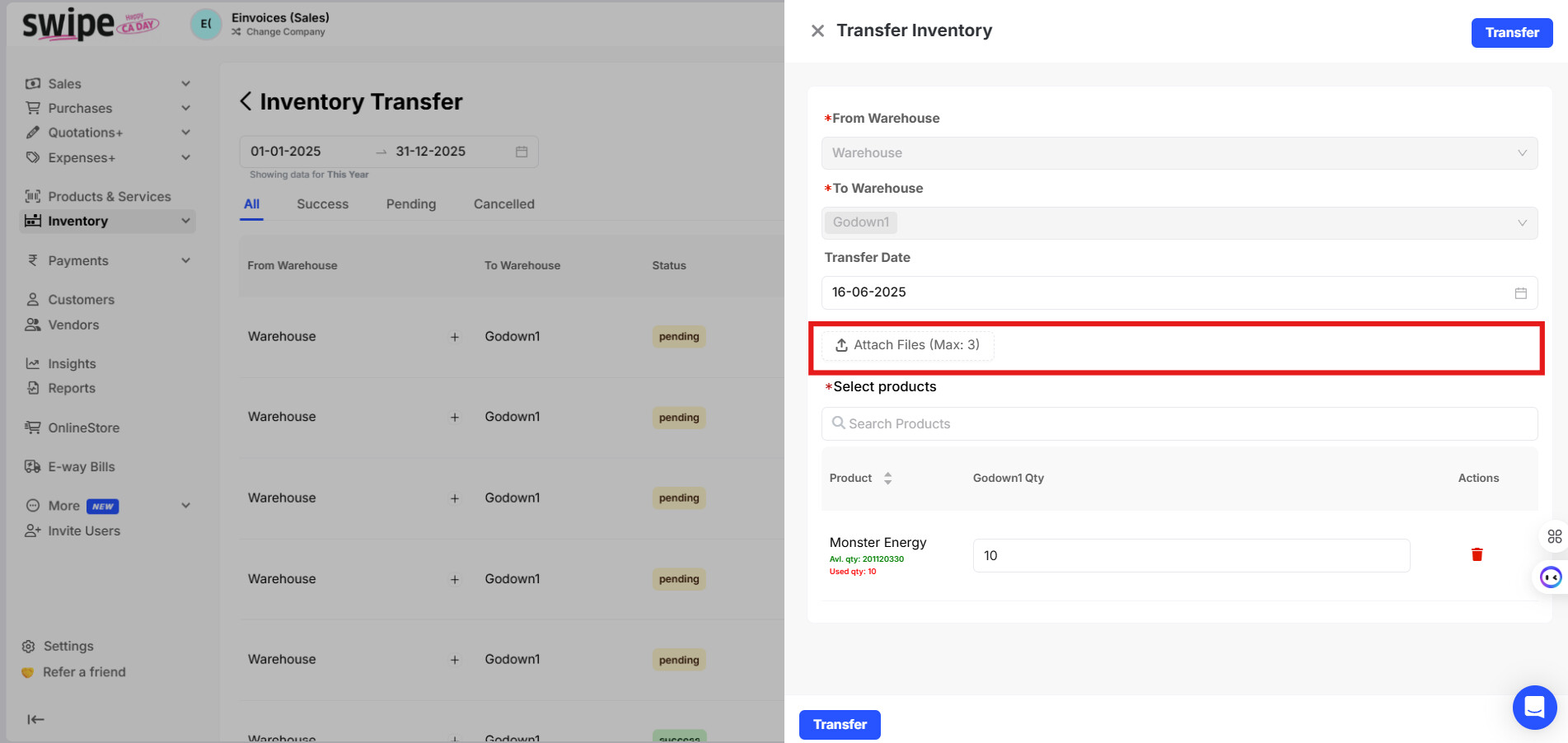Click the first pending status badge
This screenshot has width=1568, height=743.
[x=679, y=336]
